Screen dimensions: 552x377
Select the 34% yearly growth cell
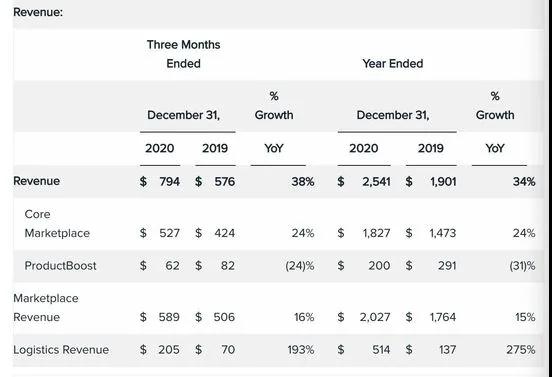(x=524, y=182)
